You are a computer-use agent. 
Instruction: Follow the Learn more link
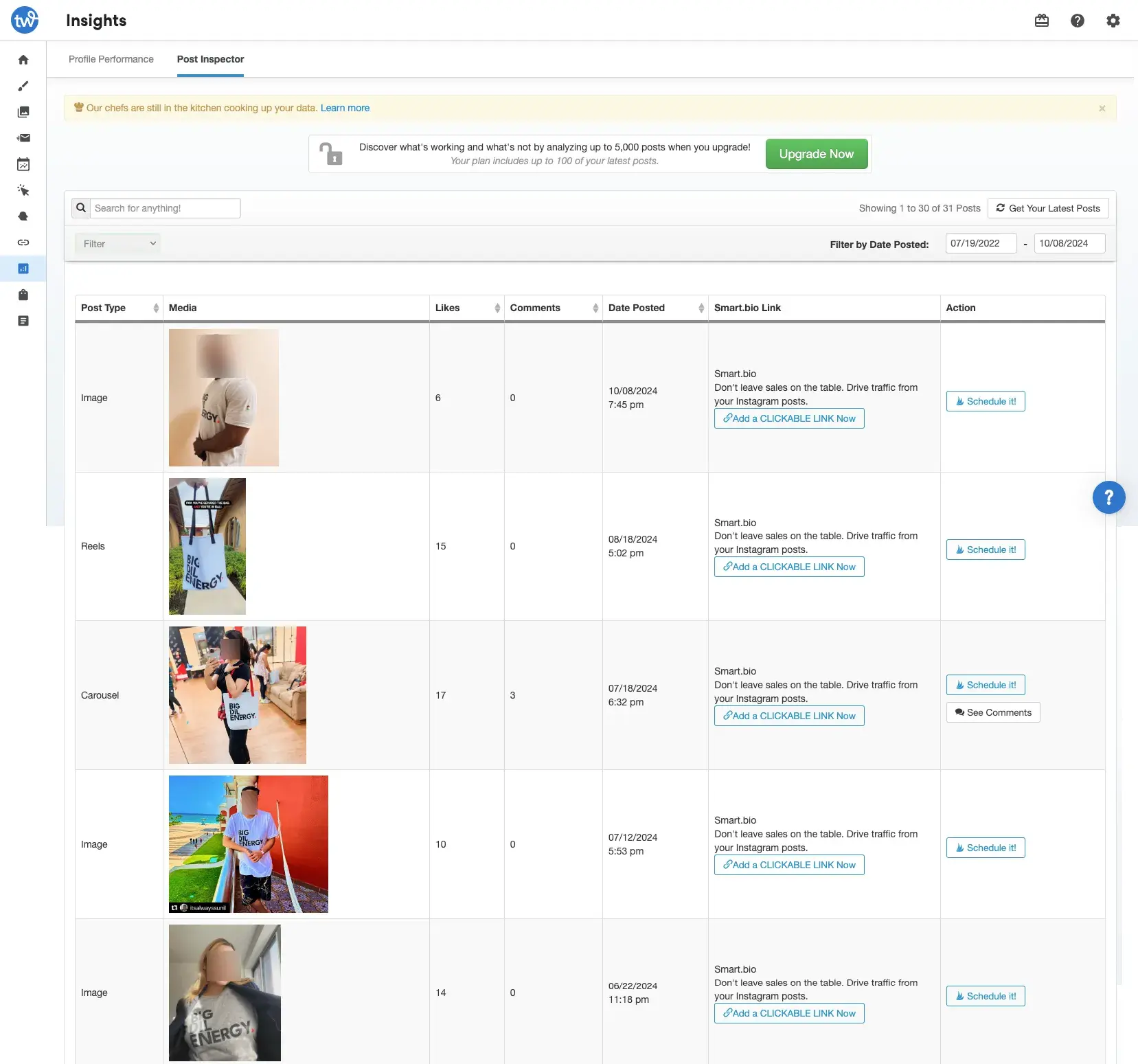[345, 108]
